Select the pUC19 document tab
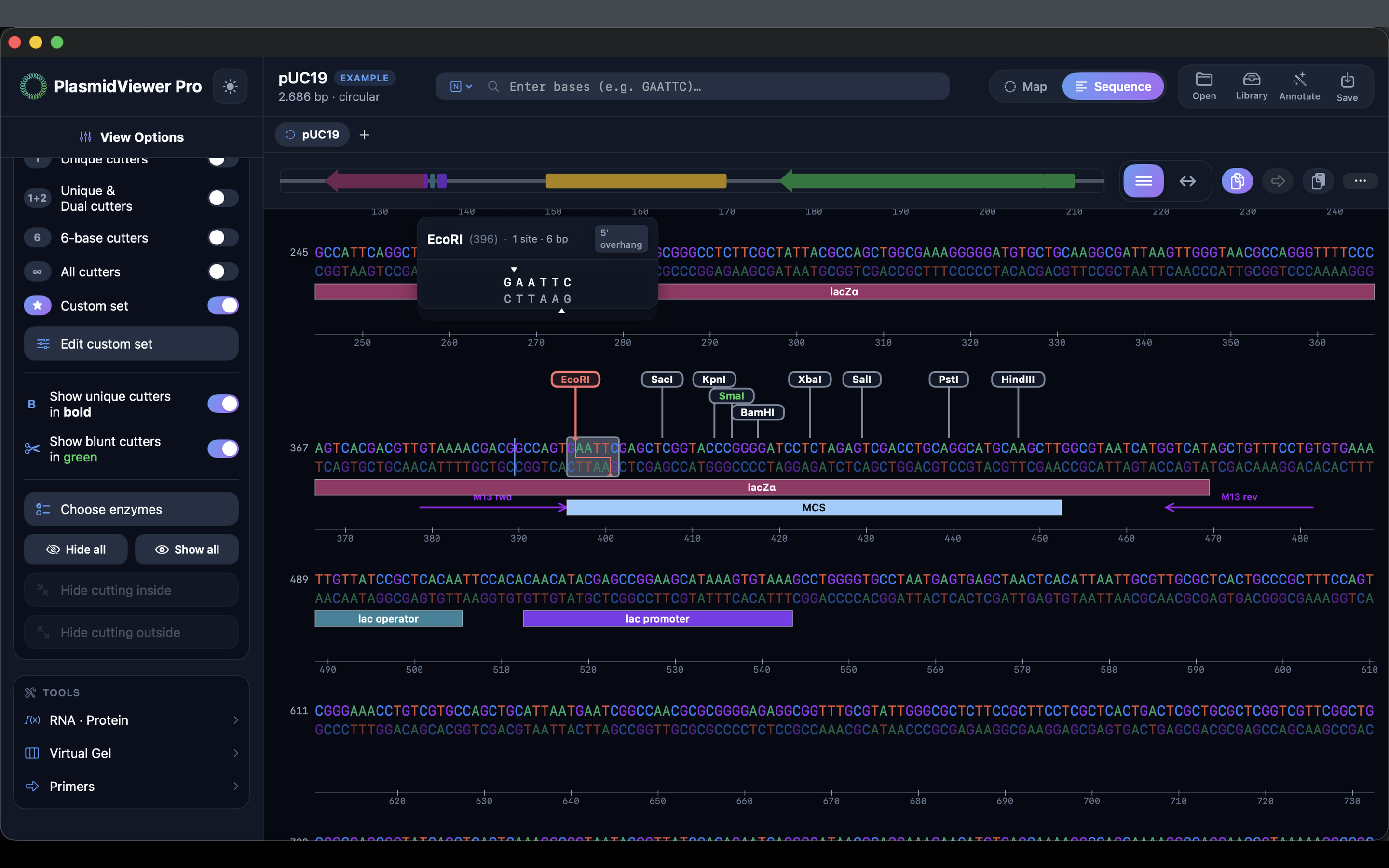1389x868 pixels. pos(312,135)
